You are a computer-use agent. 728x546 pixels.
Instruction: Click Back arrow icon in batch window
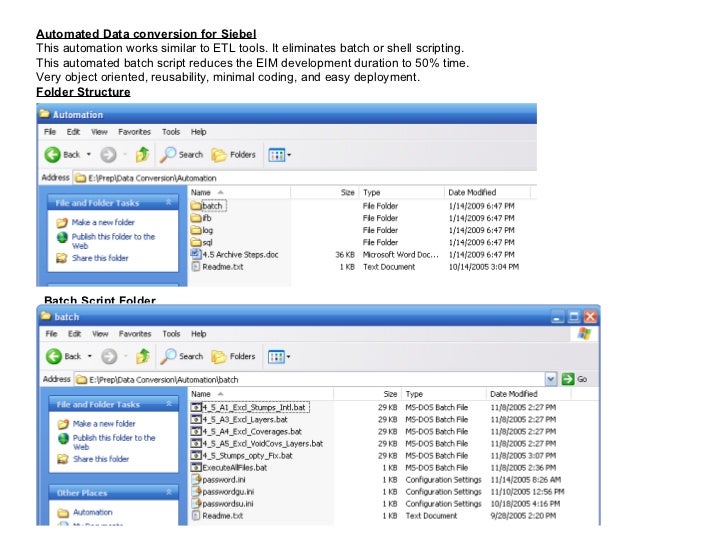(x=53, y=356)
